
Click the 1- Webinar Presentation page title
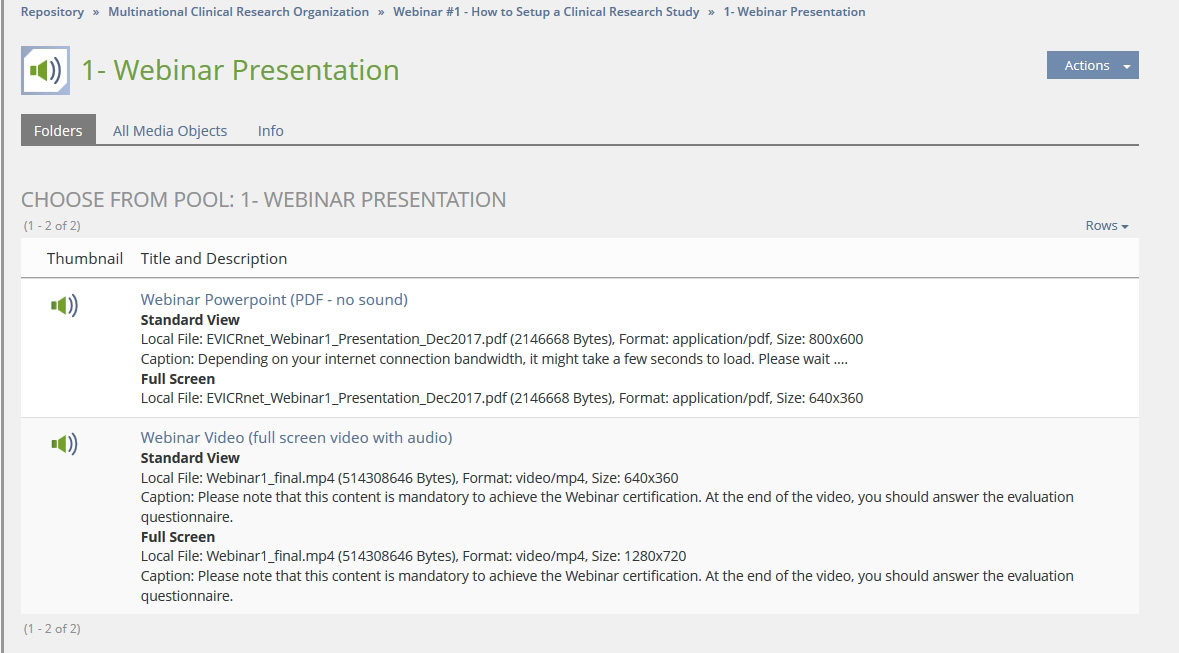point(240,70)
